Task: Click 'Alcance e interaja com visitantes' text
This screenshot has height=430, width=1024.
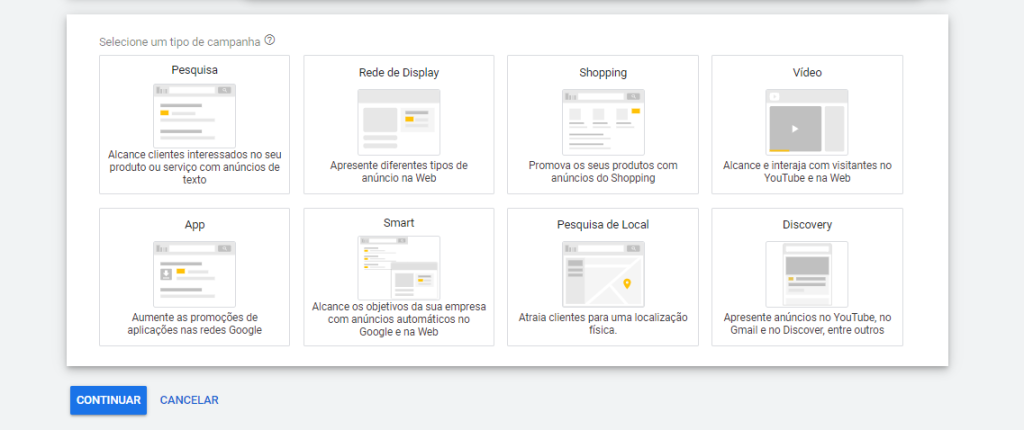Action: [x=807, y=171]
